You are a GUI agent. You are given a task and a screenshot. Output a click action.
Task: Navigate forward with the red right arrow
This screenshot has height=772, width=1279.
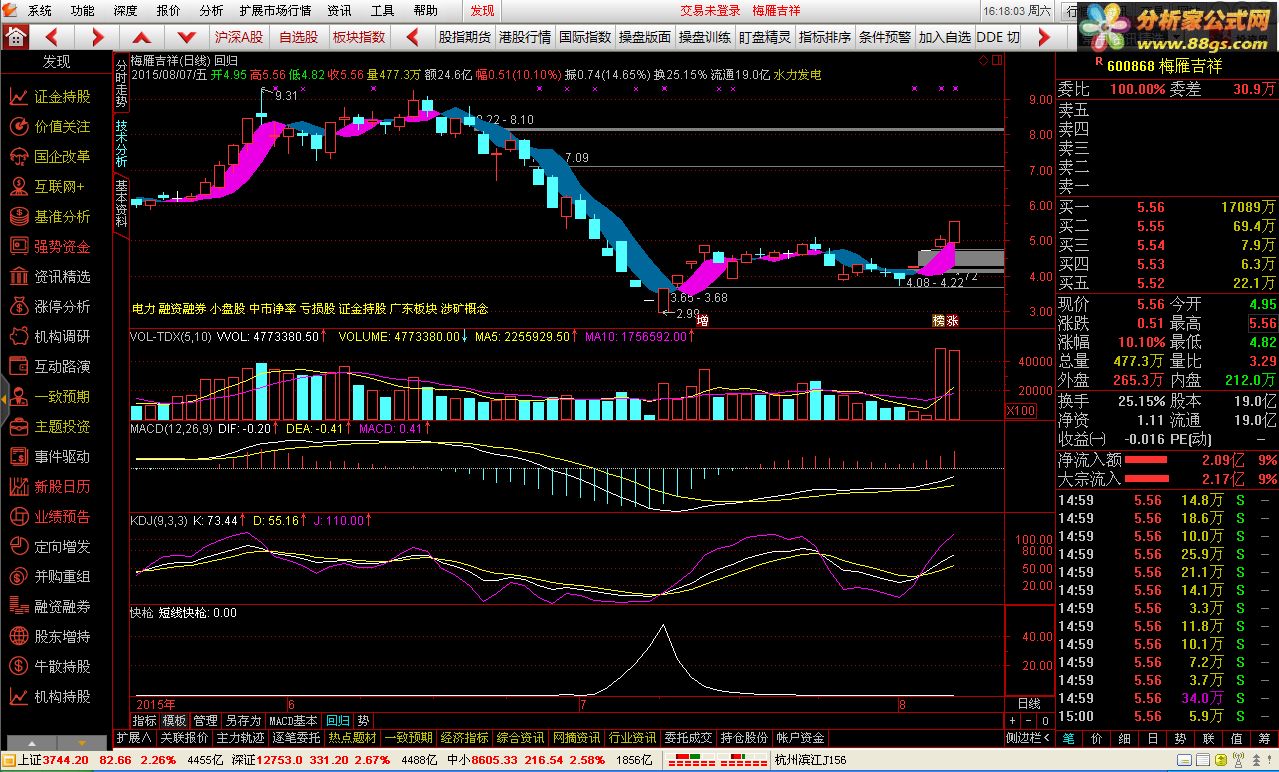click(x=97, y=37)
